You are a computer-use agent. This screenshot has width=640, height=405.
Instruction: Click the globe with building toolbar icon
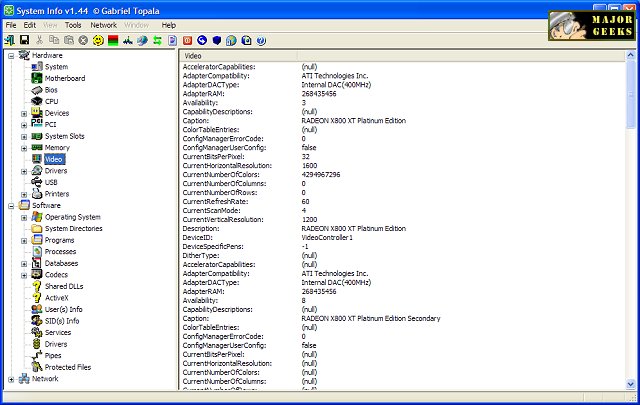231,40
